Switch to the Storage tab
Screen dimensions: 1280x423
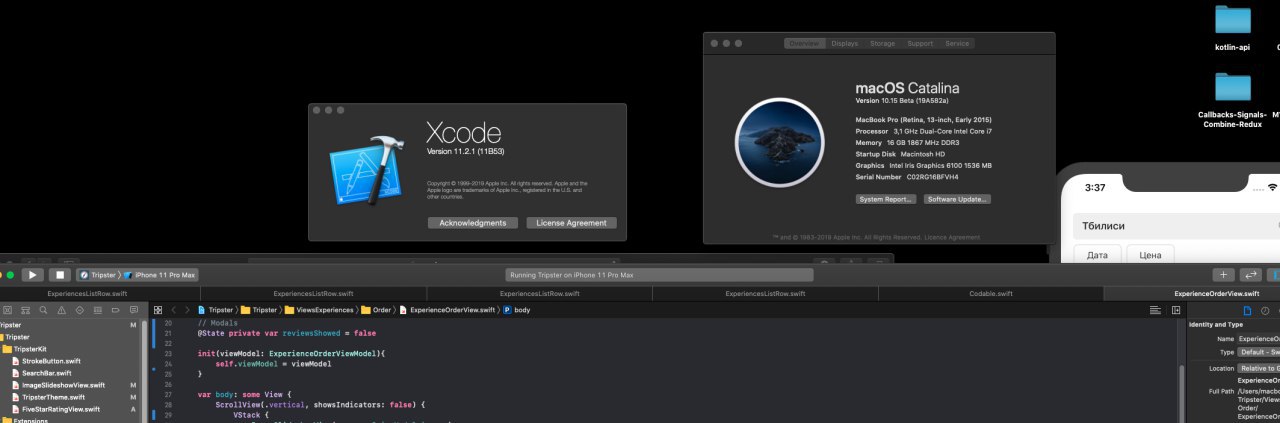click(x=883, y=44)
